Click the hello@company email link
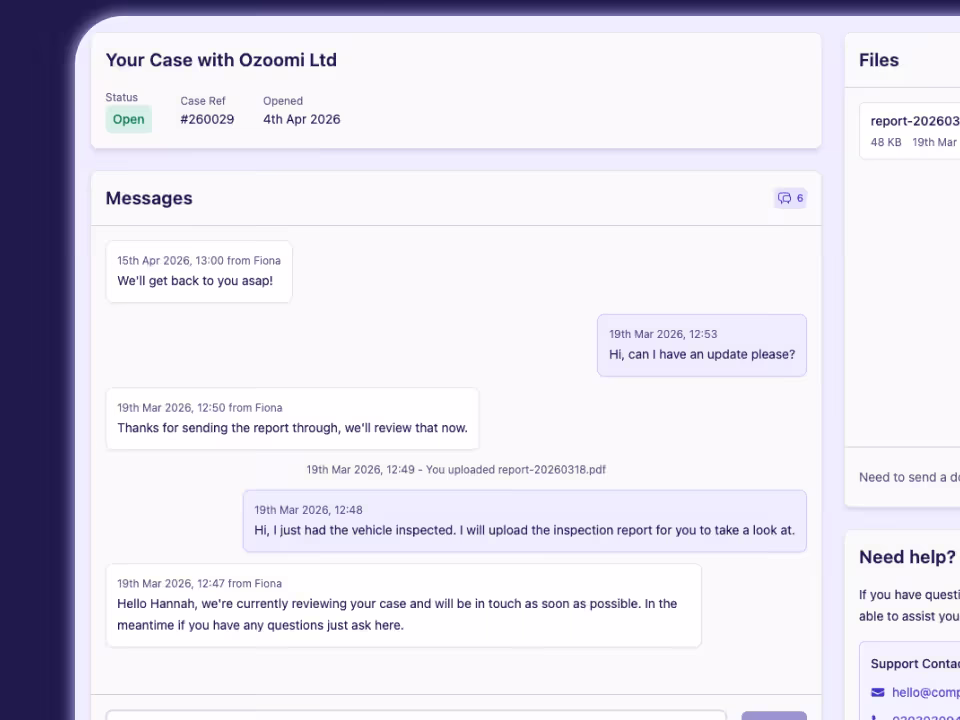The width and height of the screenshot is (960, 720). 925,692
